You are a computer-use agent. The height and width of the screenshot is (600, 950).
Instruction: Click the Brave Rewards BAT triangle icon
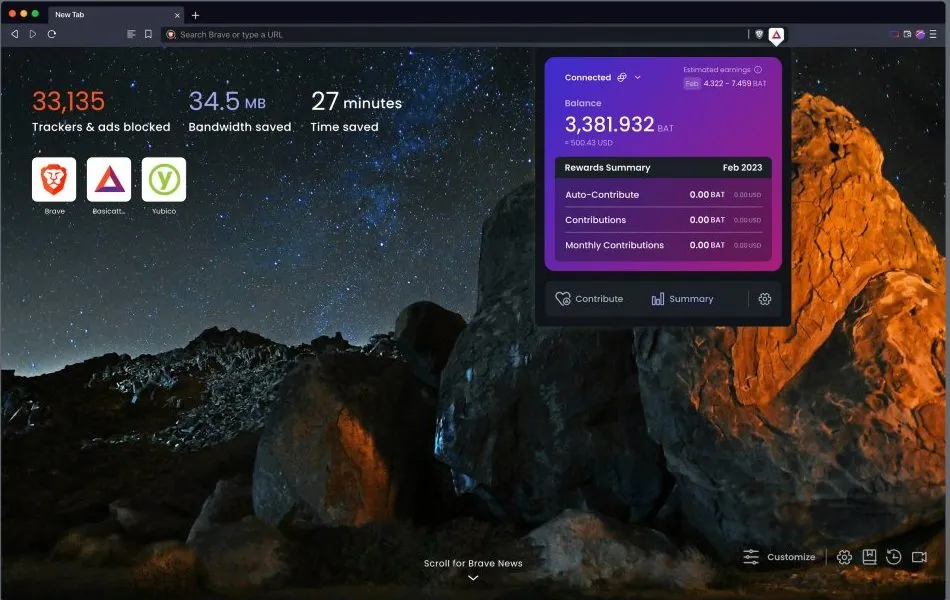pyautogui.click(x=776, y=34)
